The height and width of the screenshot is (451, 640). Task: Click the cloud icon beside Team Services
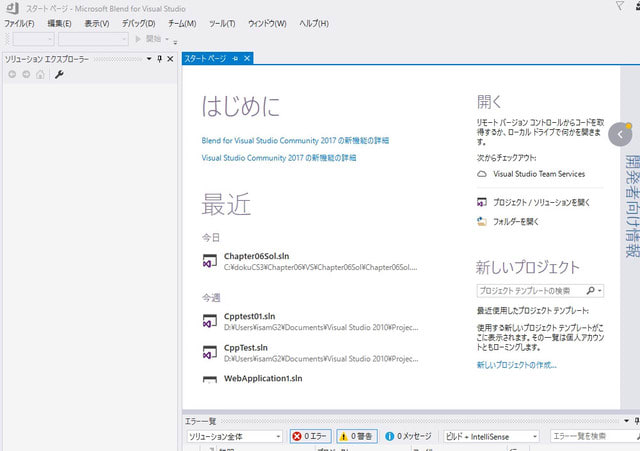tap(482, 174)
